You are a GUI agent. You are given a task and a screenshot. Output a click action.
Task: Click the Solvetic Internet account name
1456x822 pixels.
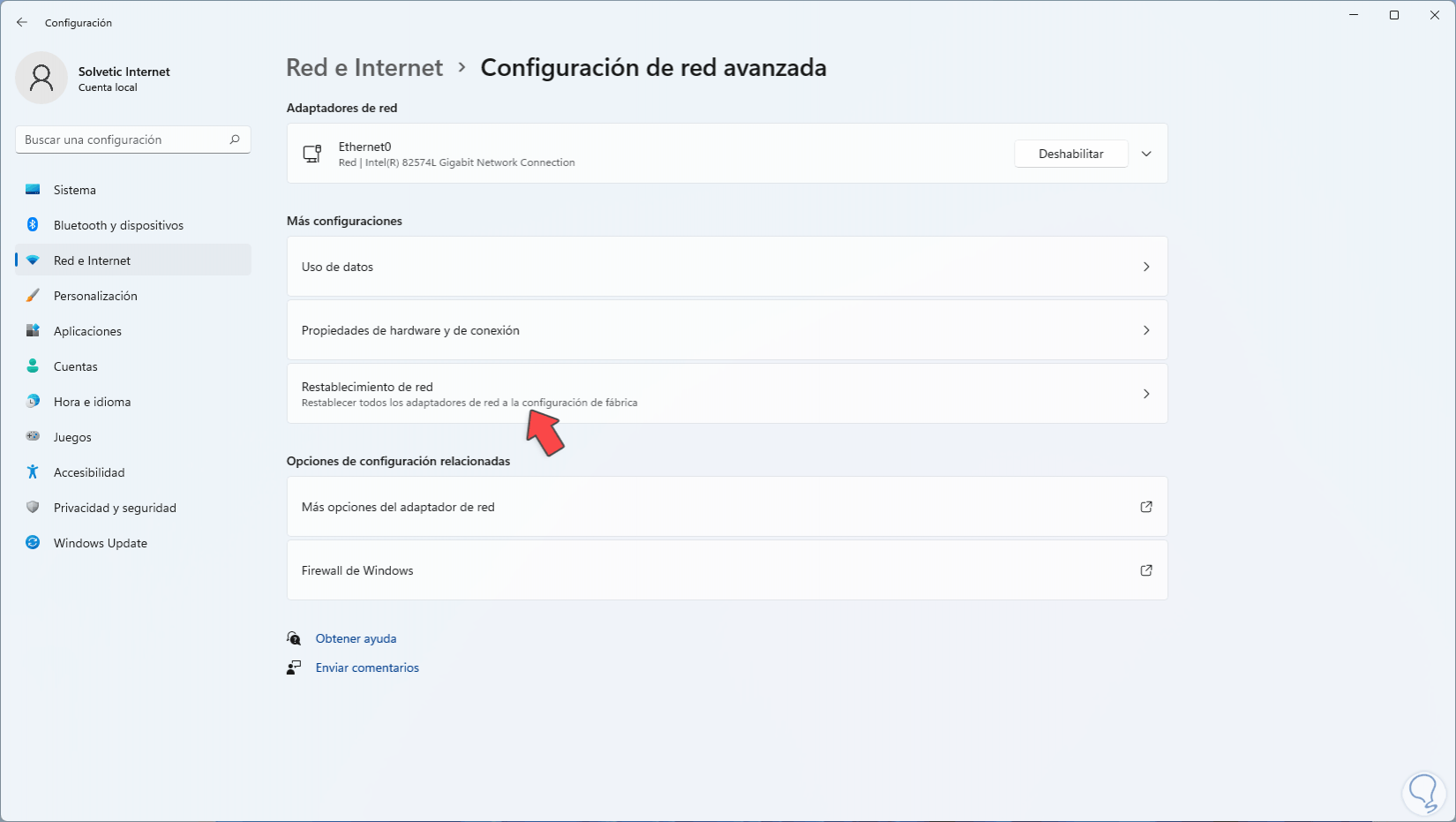tap(124, 72)
